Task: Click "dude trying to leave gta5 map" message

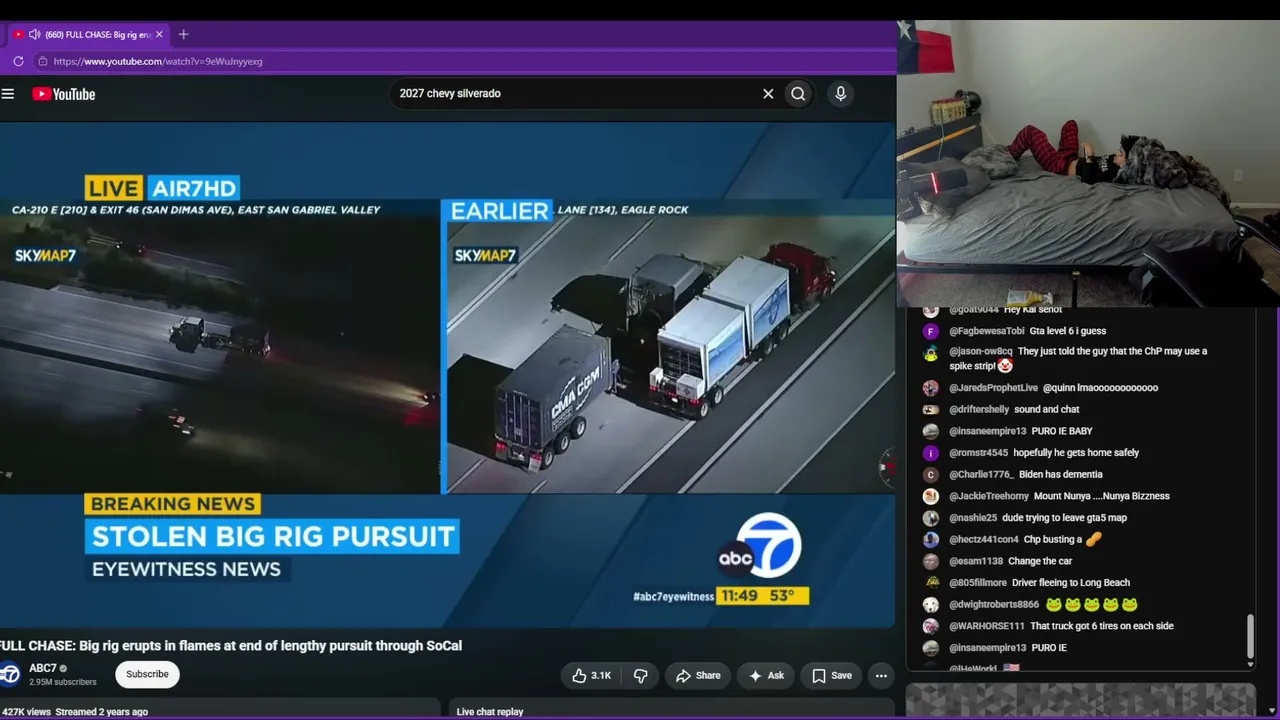Action: pyautogui.click(x=1064, y=518)
